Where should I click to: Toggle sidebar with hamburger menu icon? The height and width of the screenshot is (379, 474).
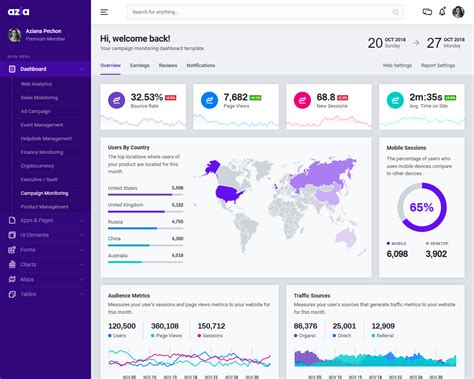104,12
